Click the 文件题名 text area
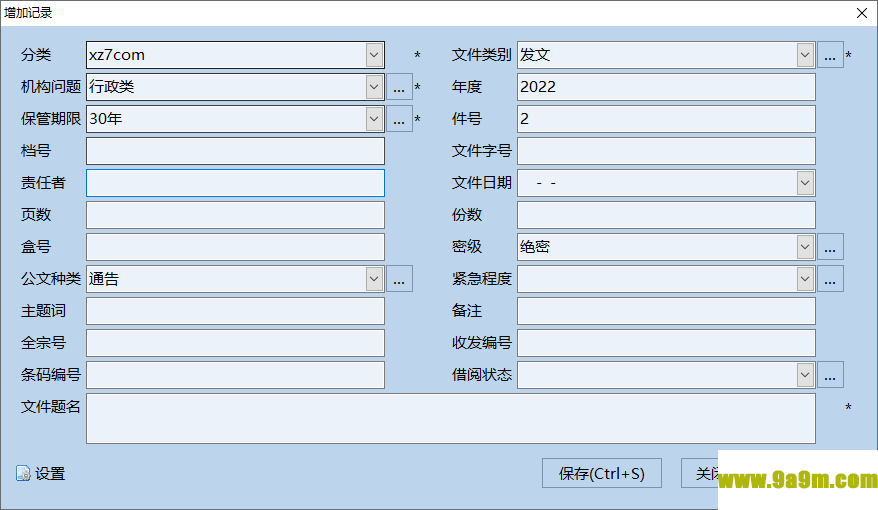The height and width of the screenshot is (510, 878). pyautogui.click(x=451, y=419)
